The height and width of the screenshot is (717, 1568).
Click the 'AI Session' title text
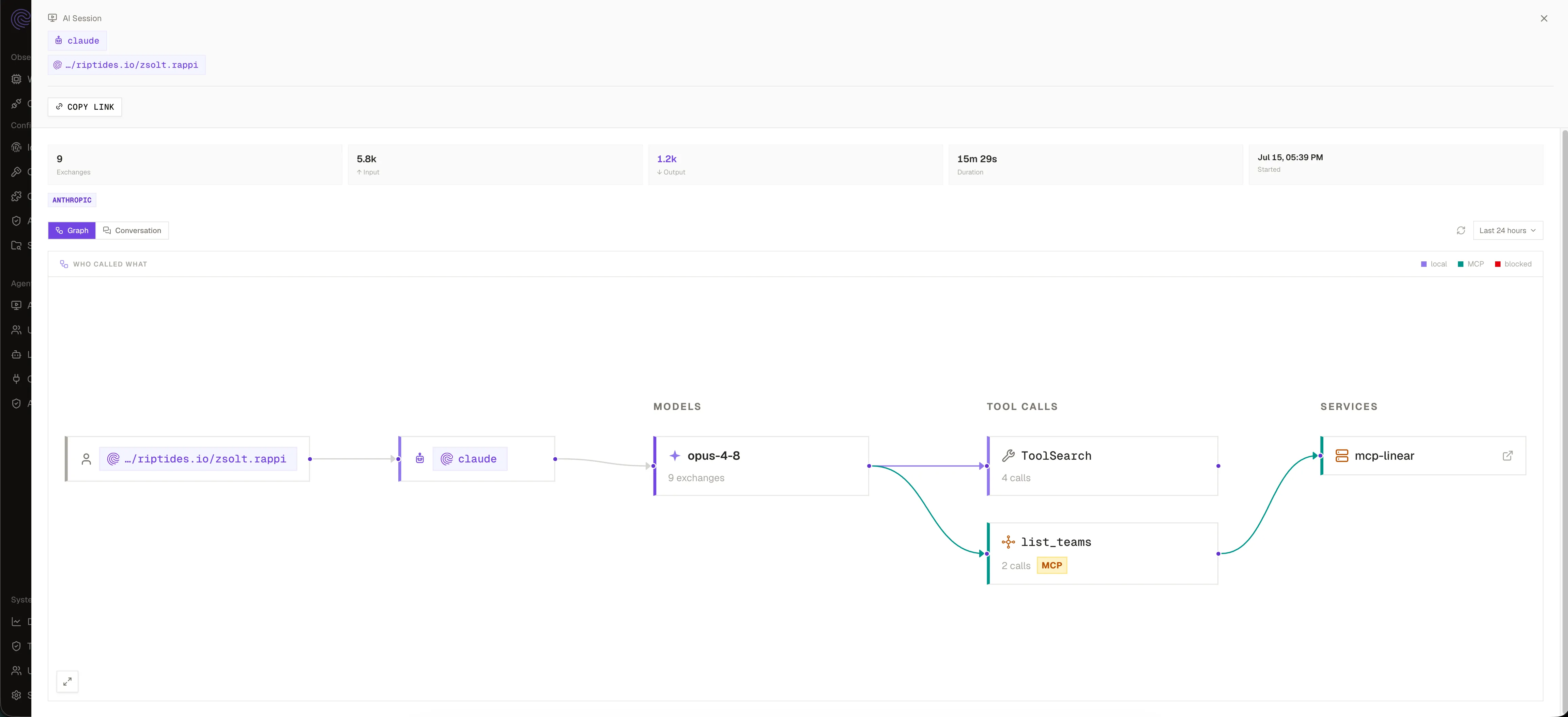pyautogui.click(x=82, y=18)
